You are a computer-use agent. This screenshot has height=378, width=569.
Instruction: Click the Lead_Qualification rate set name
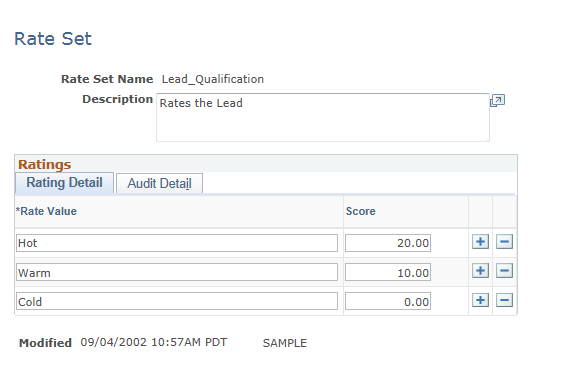click(213, 79)
